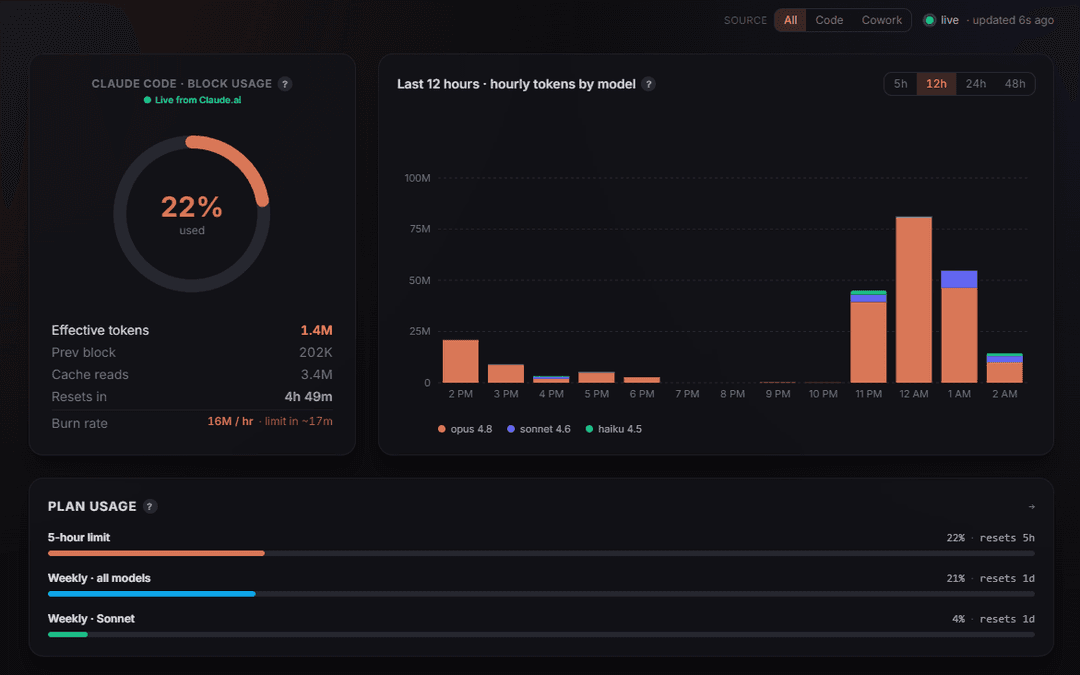Click the green live status indicator
The image size is (1080, 675).
click(929, 20)
